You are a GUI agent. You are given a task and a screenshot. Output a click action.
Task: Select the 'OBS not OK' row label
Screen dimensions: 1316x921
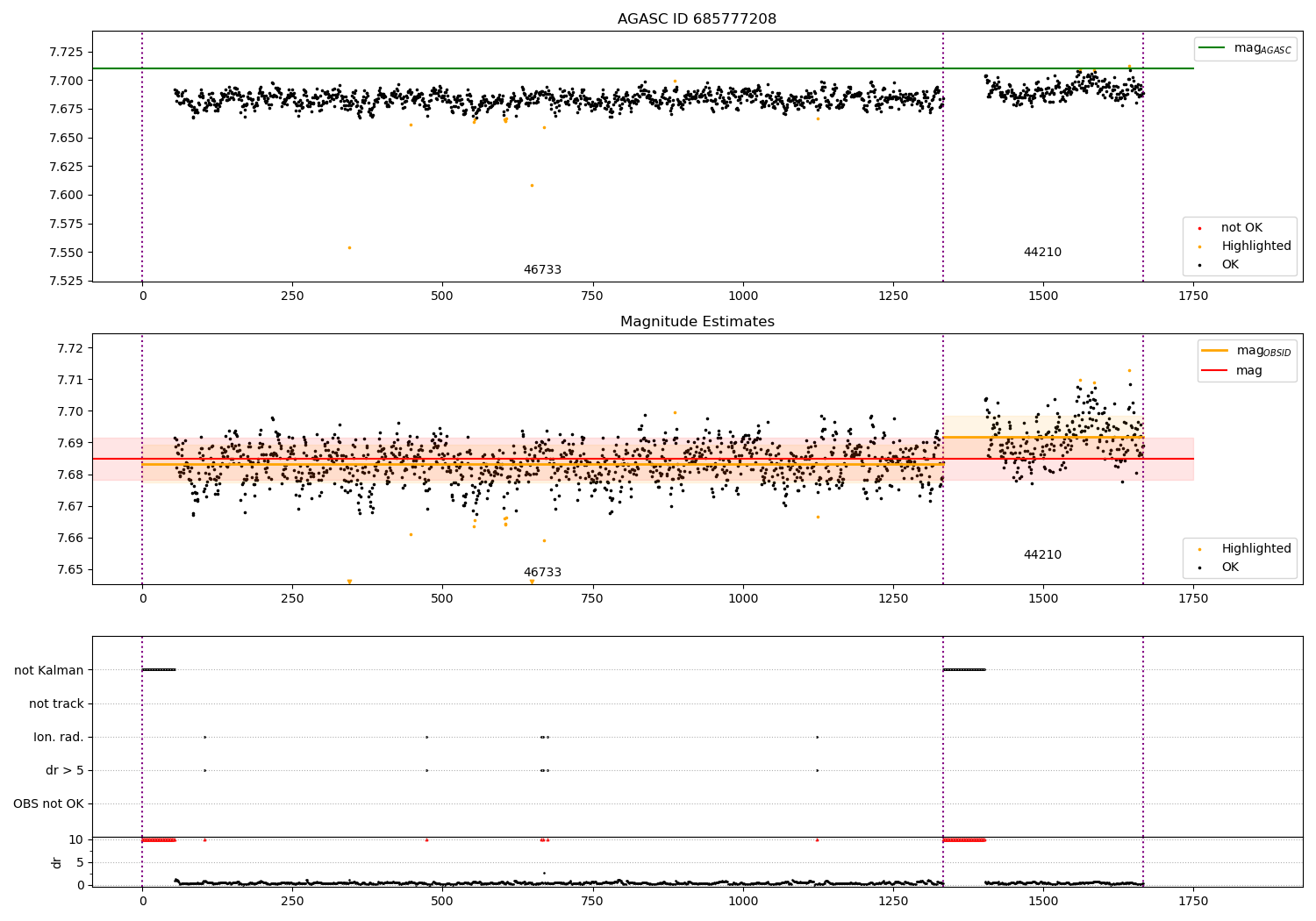49,804
